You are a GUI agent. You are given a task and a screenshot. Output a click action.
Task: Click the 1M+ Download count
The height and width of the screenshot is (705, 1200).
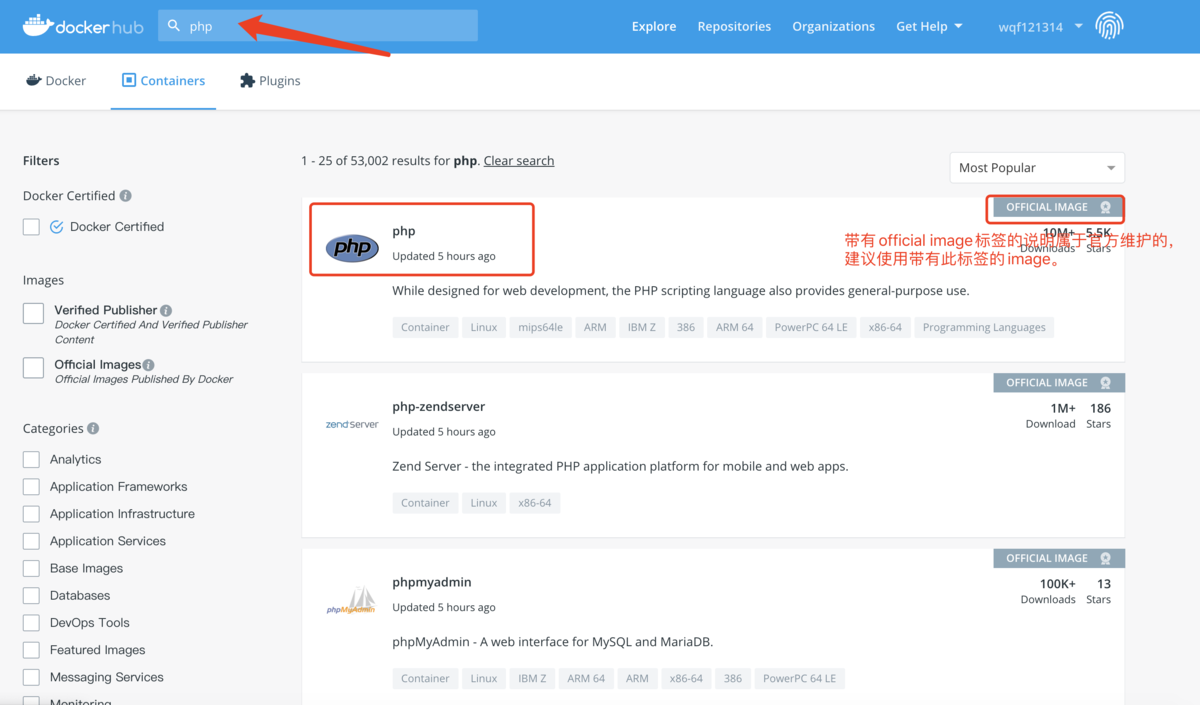pyautogui.click(x=1051, y=415)
